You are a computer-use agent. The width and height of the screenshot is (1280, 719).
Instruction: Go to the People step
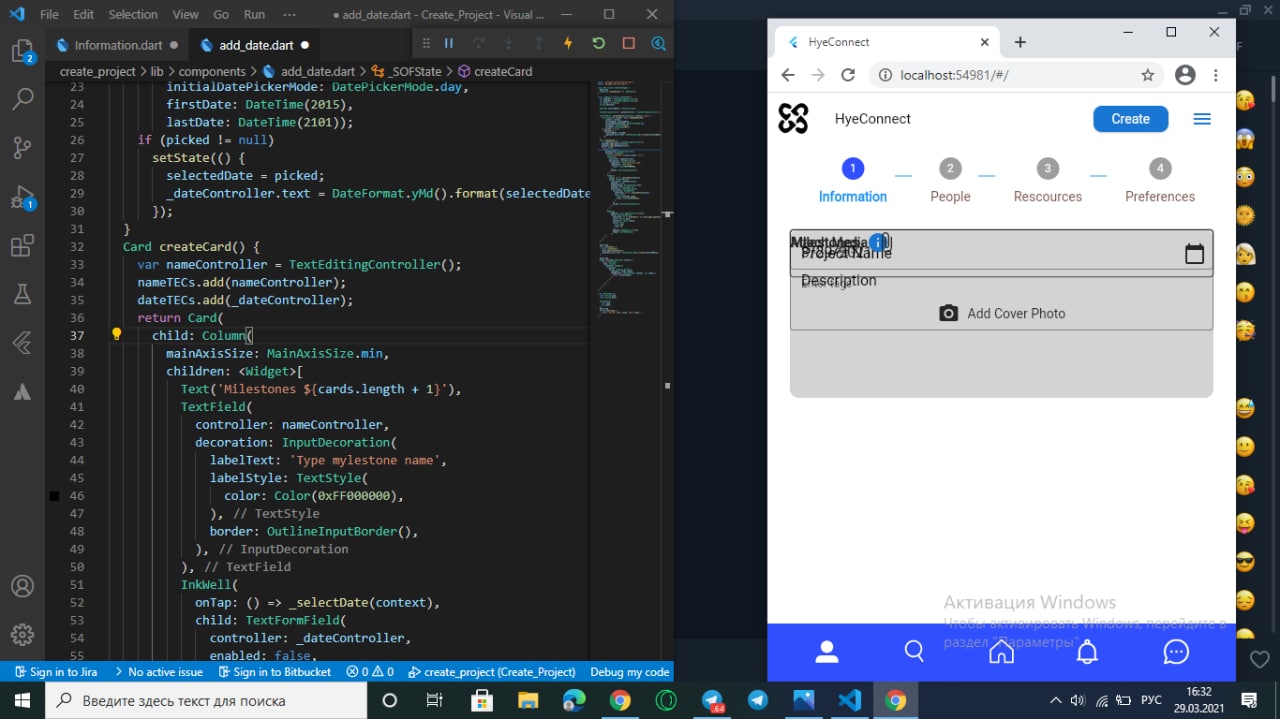point(950,181)
